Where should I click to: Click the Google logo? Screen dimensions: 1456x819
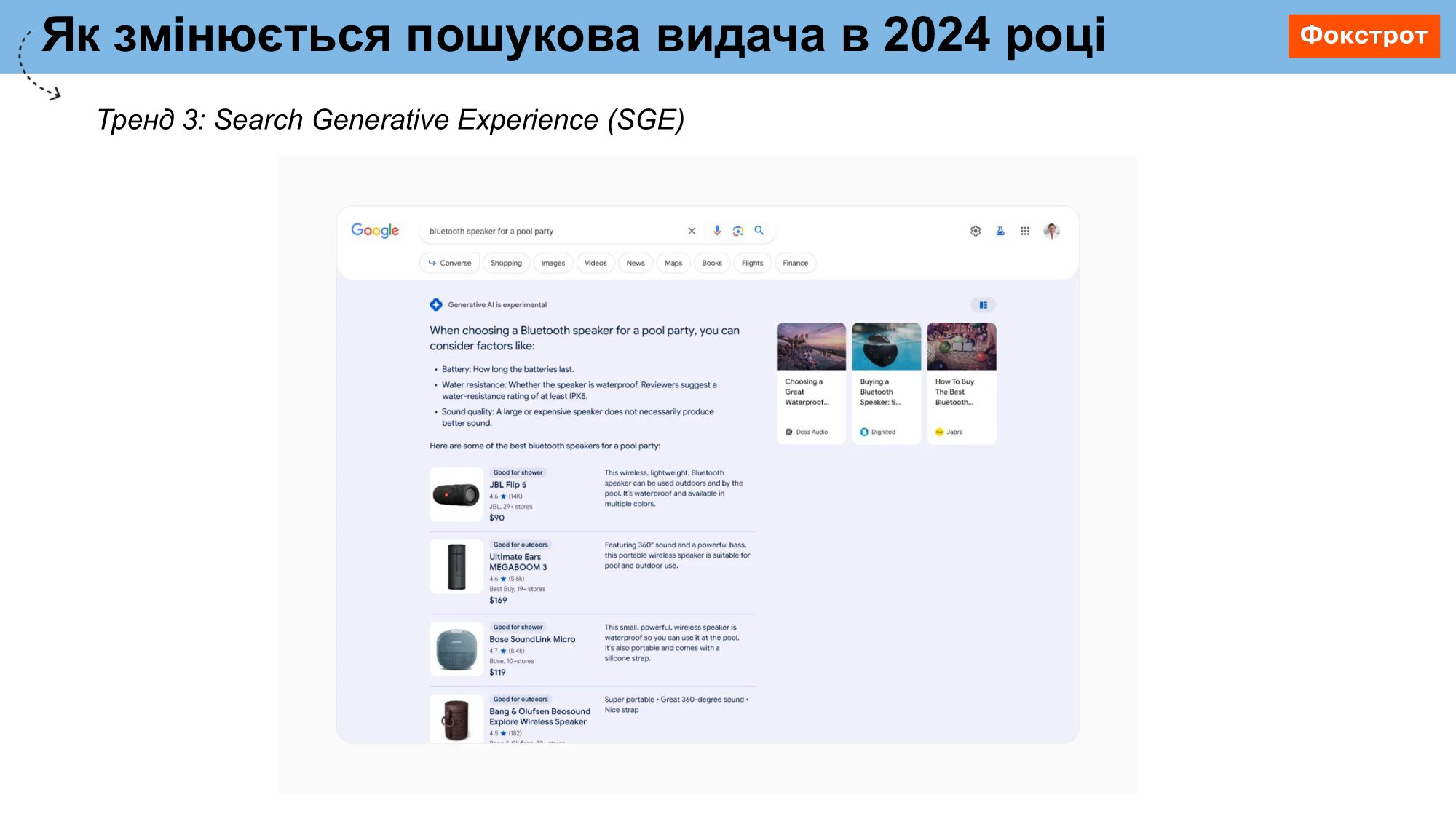(375, 231)
